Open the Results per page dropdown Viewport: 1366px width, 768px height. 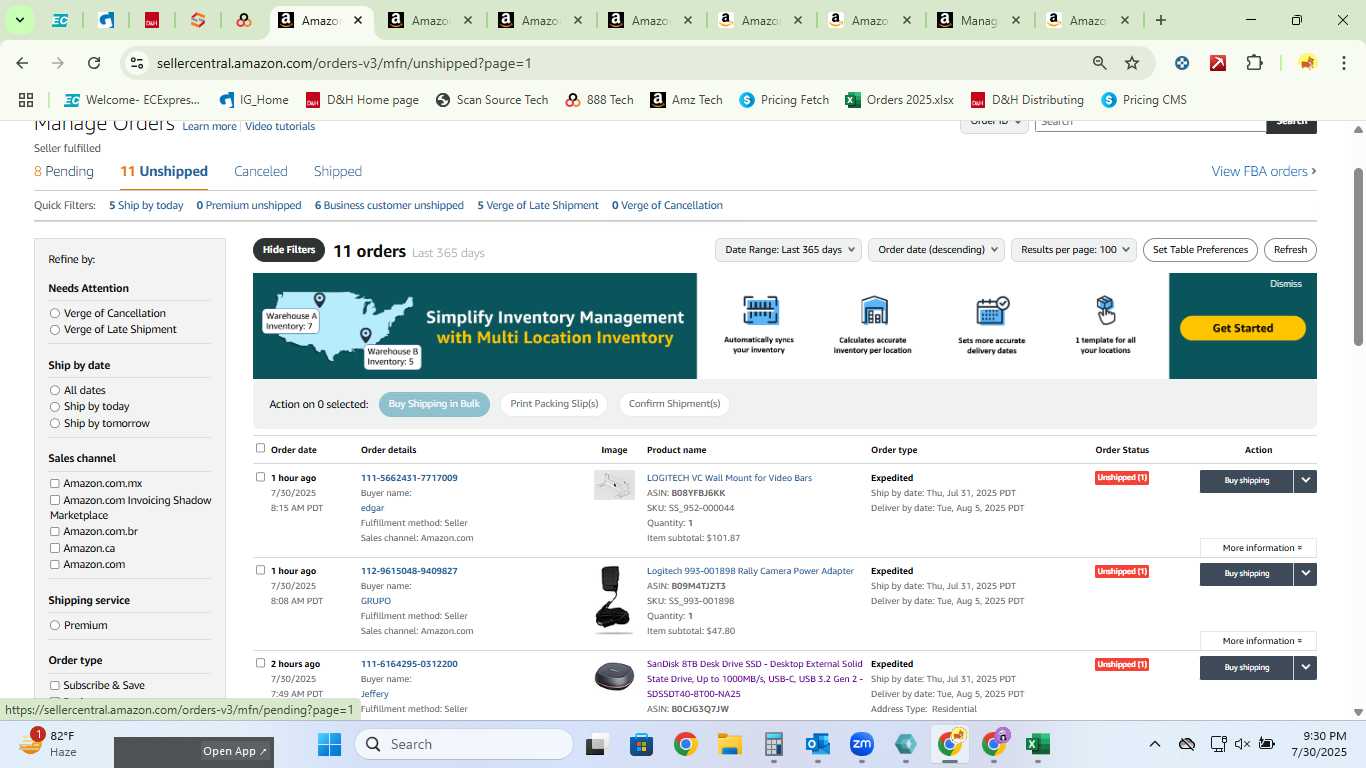click(1073, 249)
